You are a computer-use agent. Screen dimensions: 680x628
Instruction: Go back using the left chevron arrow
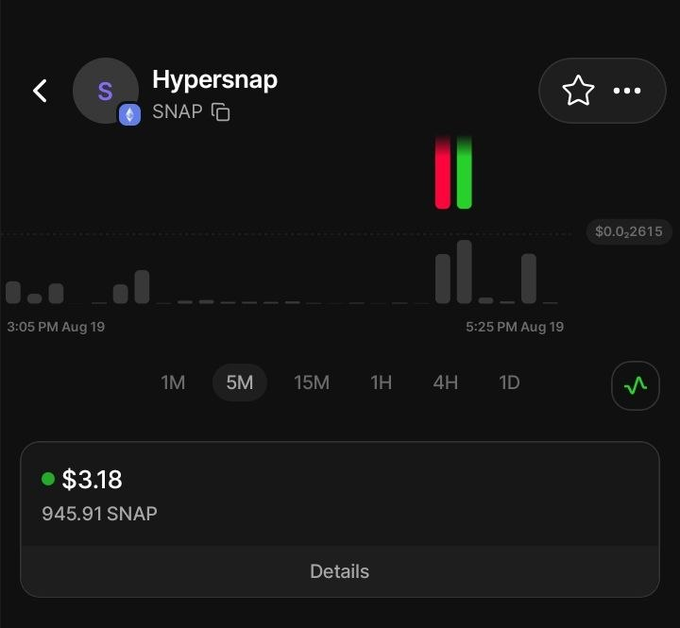tap(40, 91)
